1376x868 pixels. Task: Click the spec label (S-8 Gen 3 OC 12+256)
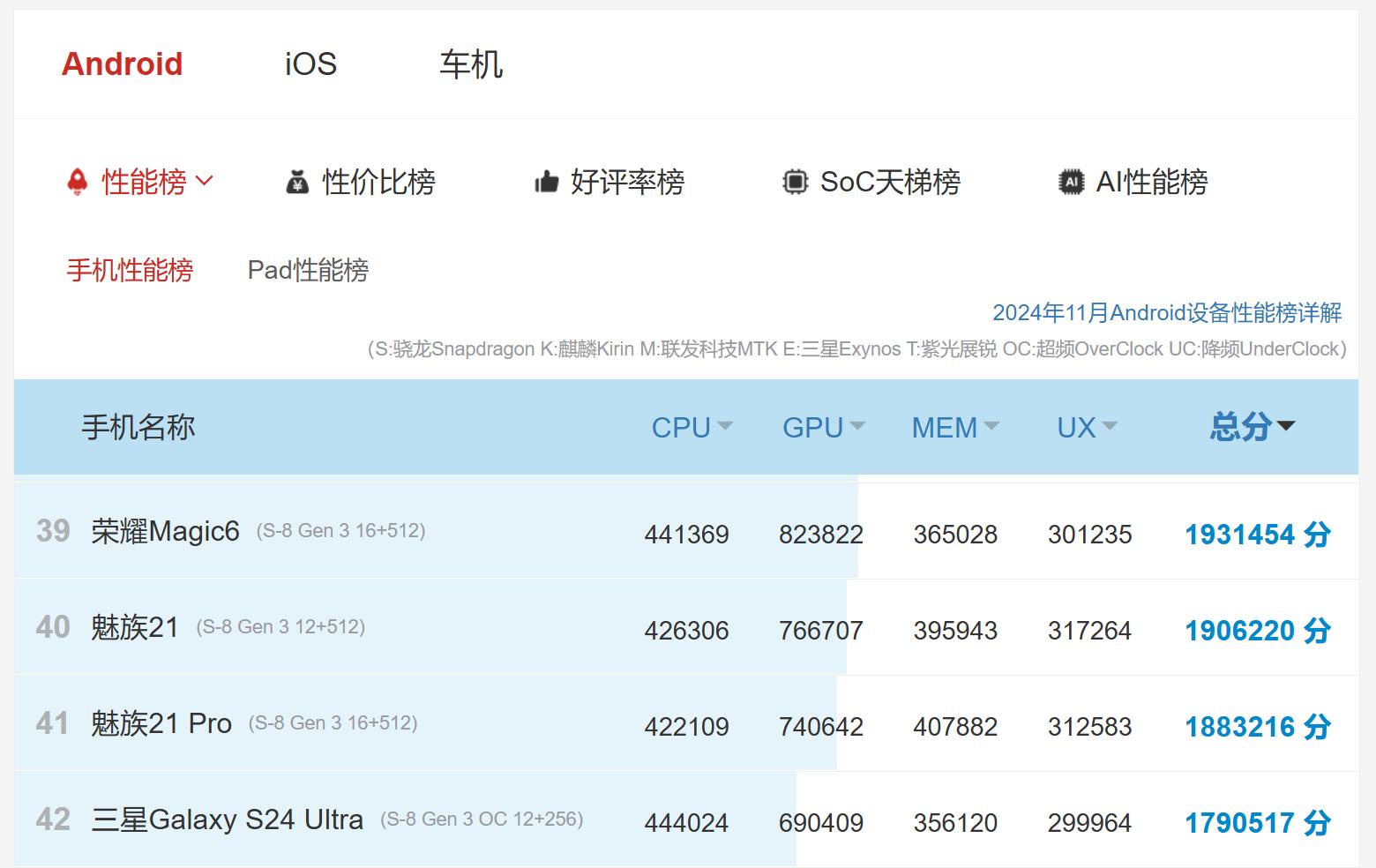pyautogui.click(x=482, y=819)
